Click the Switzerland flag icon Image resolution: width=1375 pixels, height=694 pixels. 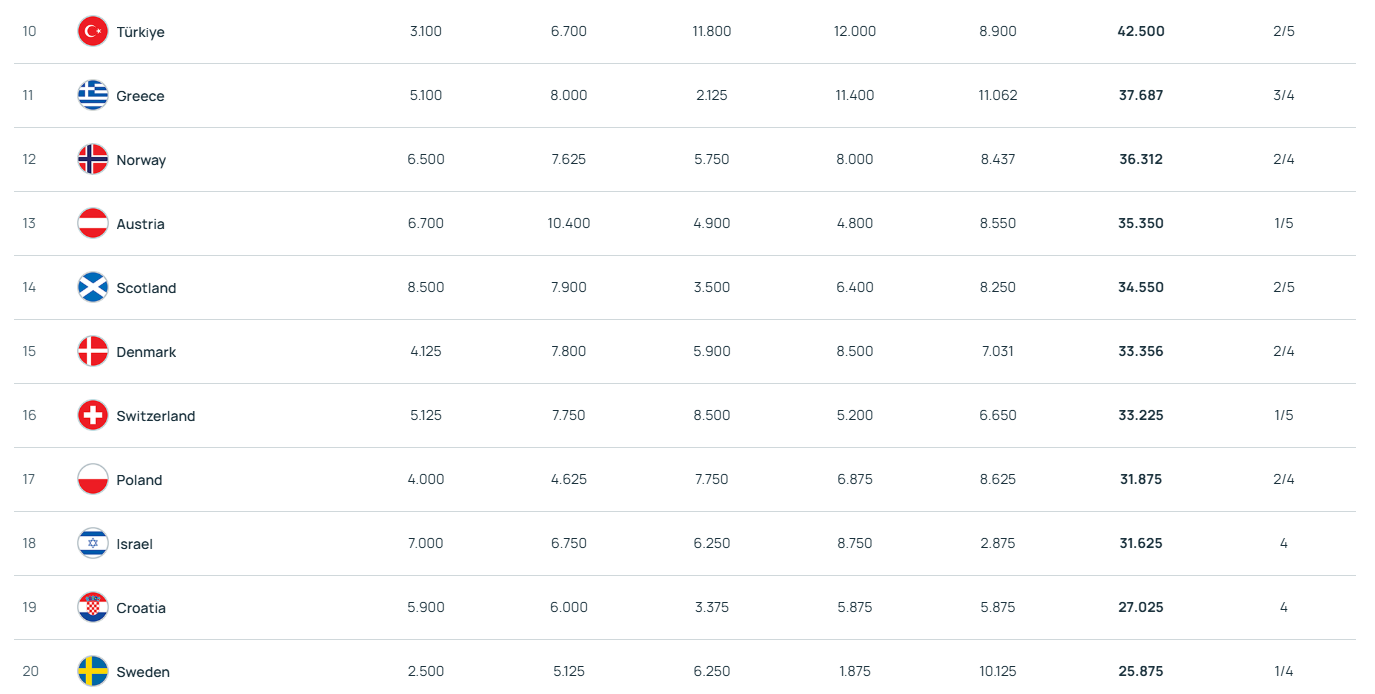click(x=93, y=416)
